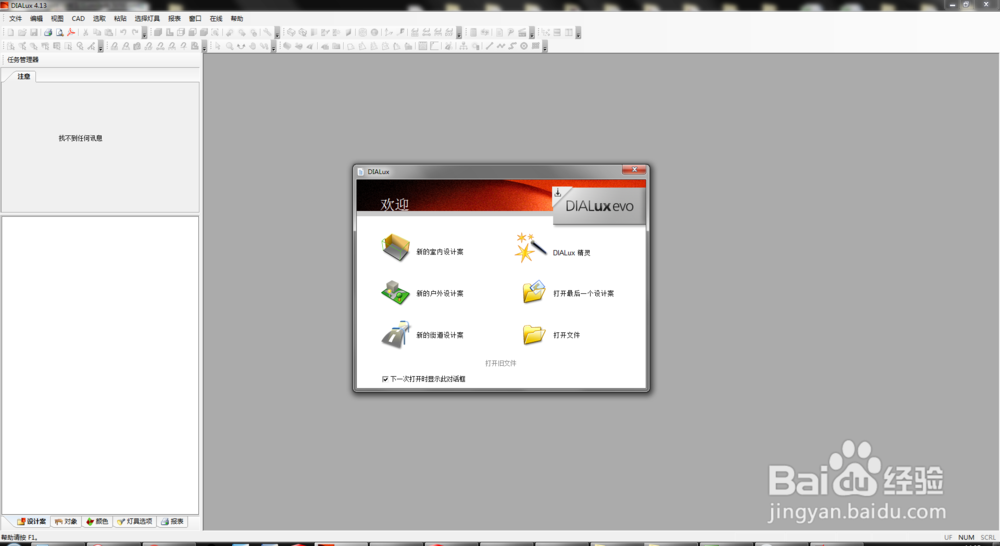Click 打开最后一个设计案 link
The width and height of the screenshot is (1000, 546).
pyautogui.click(x=584, y=293)
